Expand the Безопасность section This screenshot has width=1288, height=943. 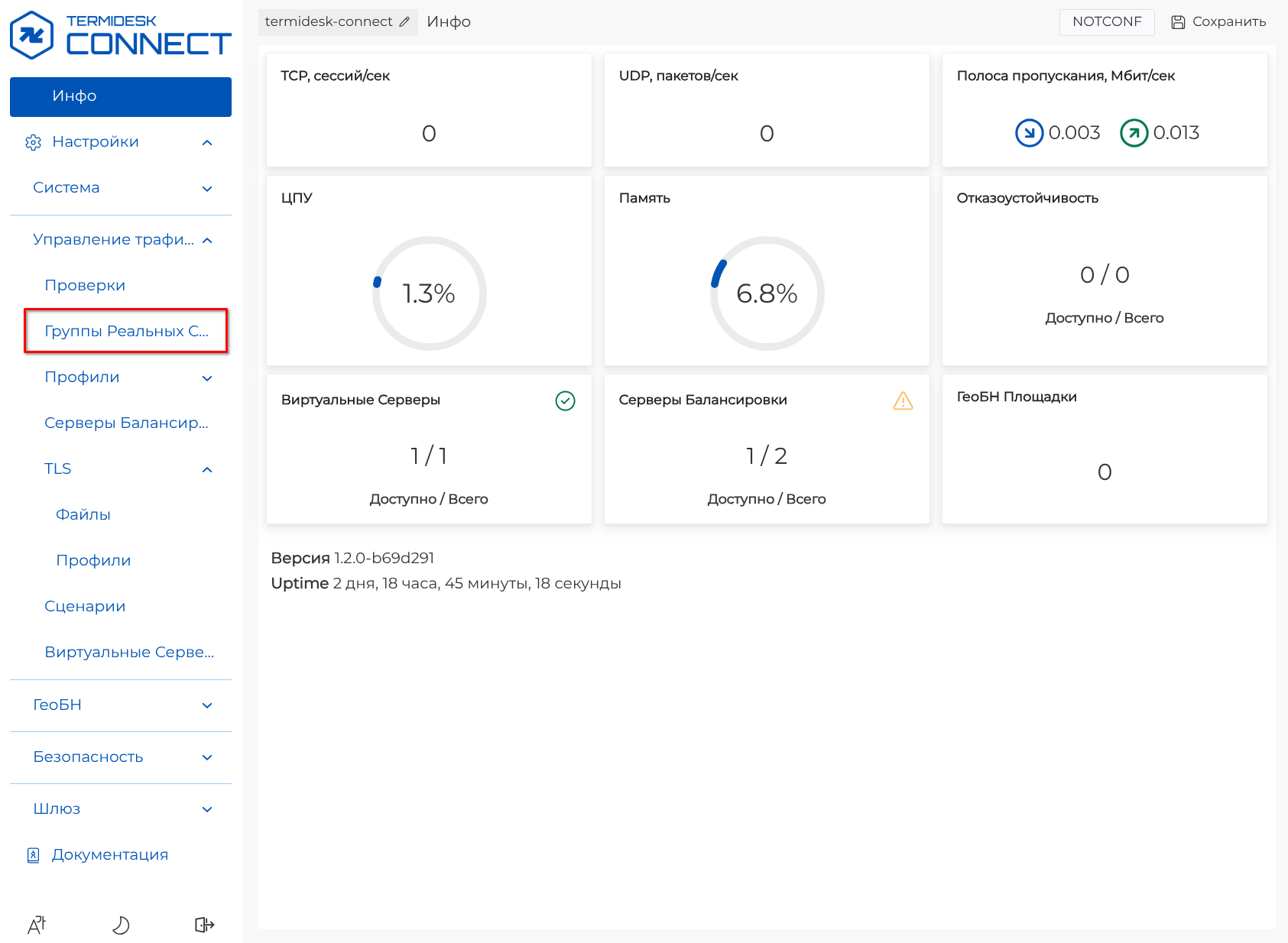click(207, 757)
